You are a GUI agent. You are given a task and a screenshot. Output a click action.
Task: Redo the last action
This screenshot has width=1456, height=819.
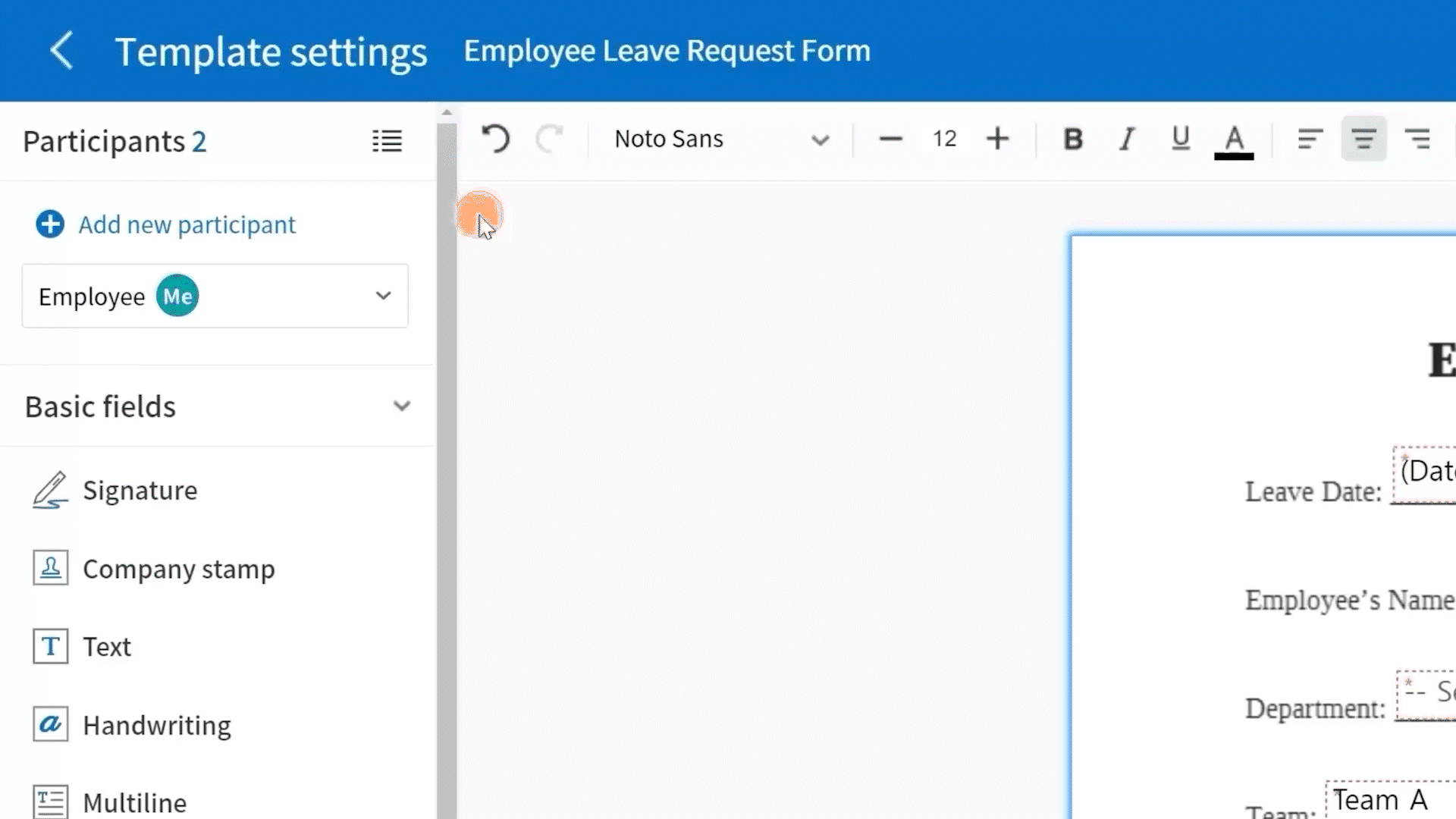tap(549, 139)
